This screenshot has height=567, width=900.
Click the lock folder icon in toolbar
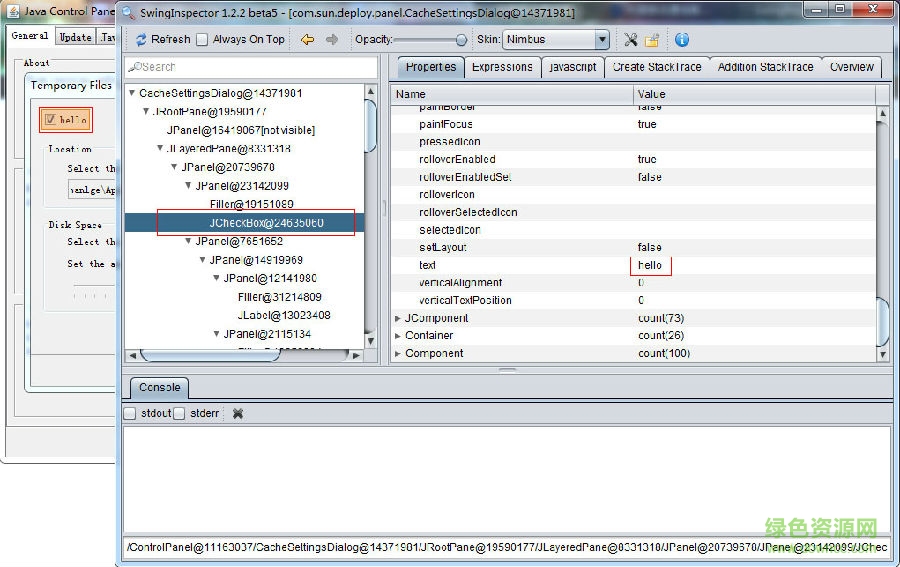point(651,40)
